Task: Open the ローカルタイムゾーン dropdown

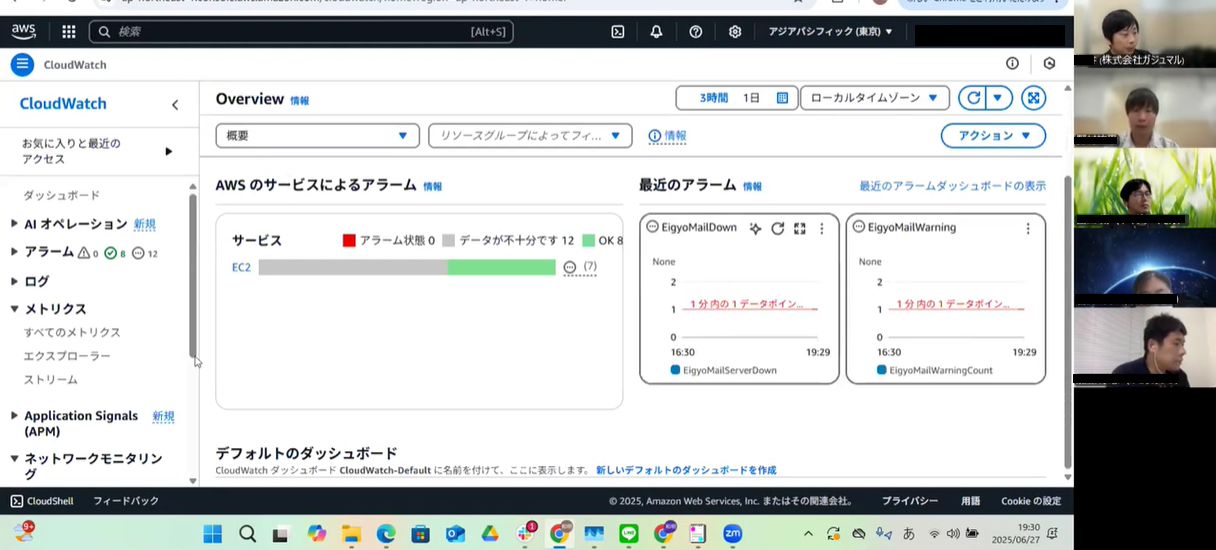Action: coord(875,98)
